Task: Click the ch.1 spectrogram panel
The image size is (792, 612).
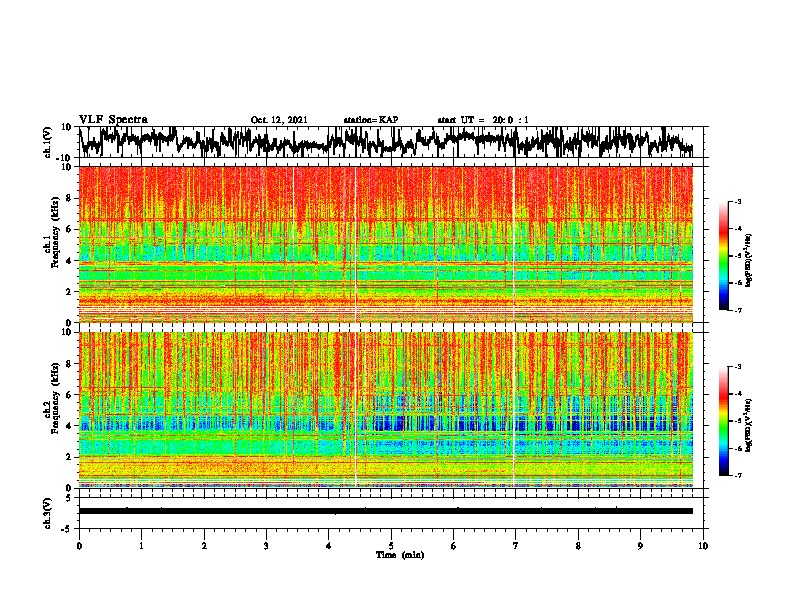Action: pyautogui.click(x=385, y=244)
